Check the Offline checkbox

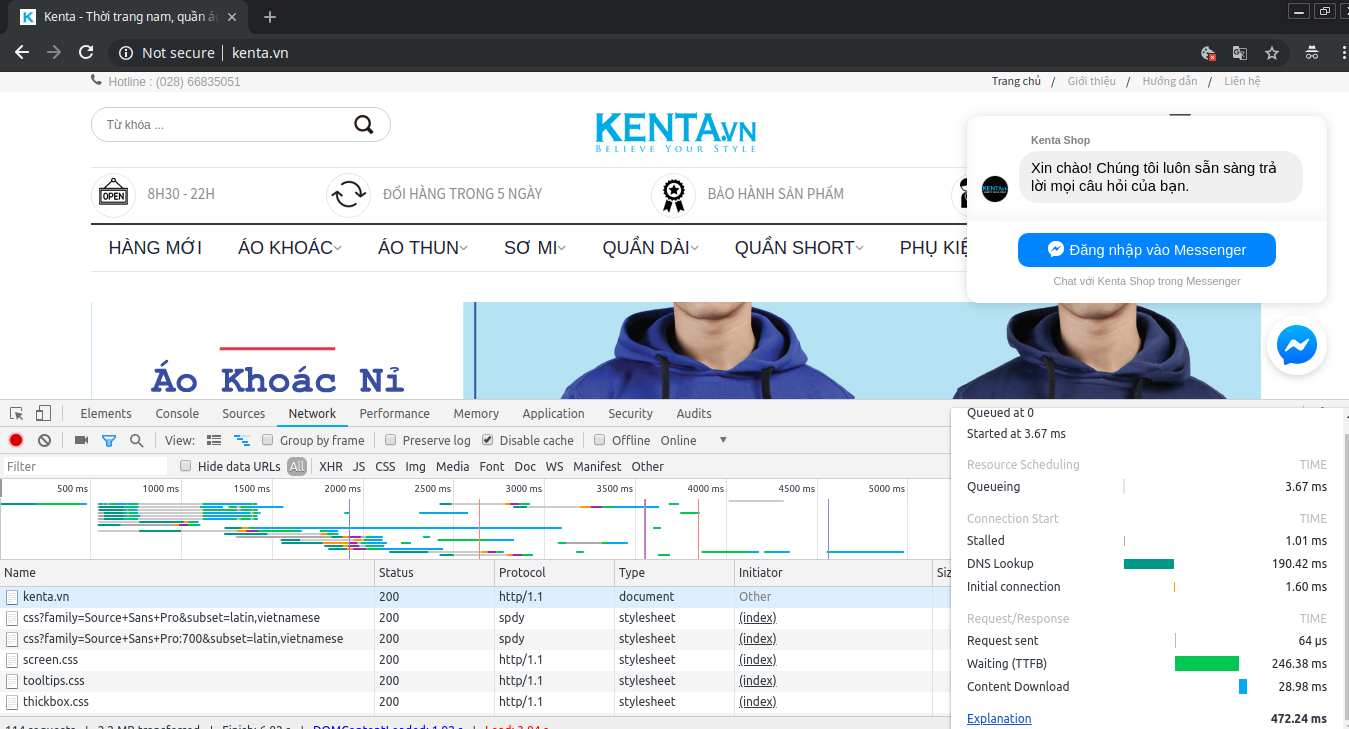600,440
